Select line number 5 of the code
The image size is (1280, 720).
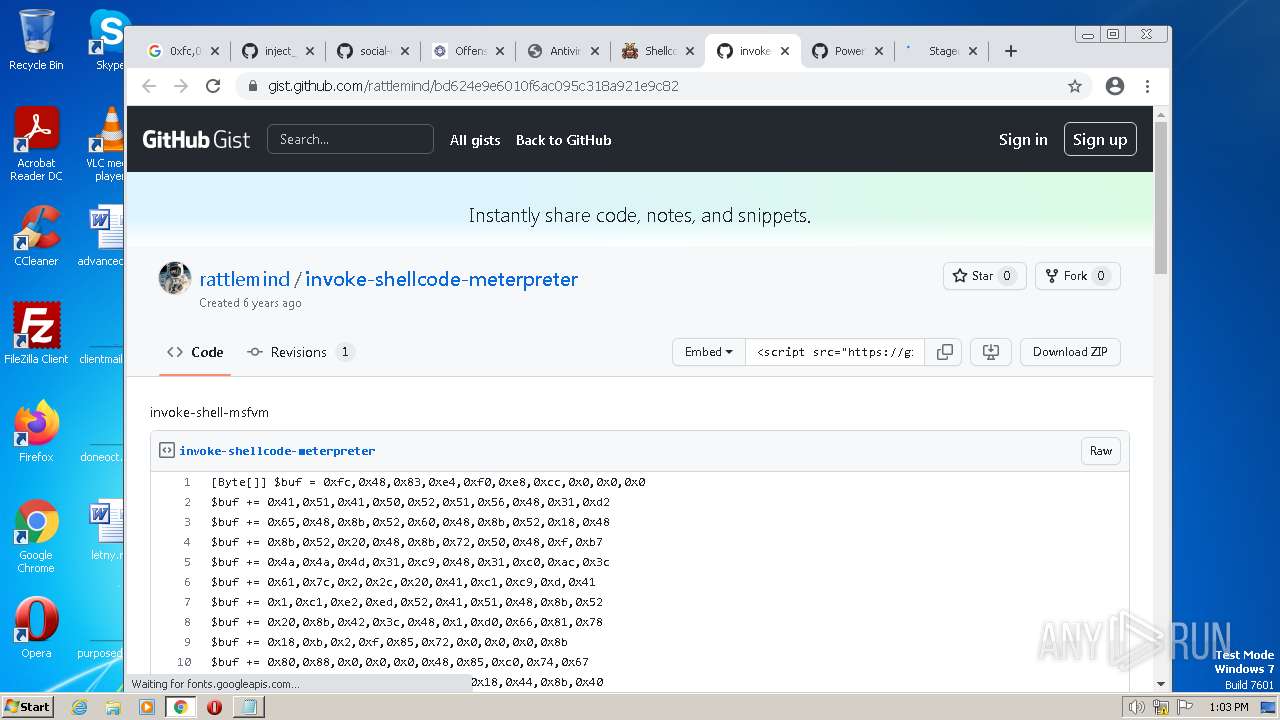click(186, 562)
